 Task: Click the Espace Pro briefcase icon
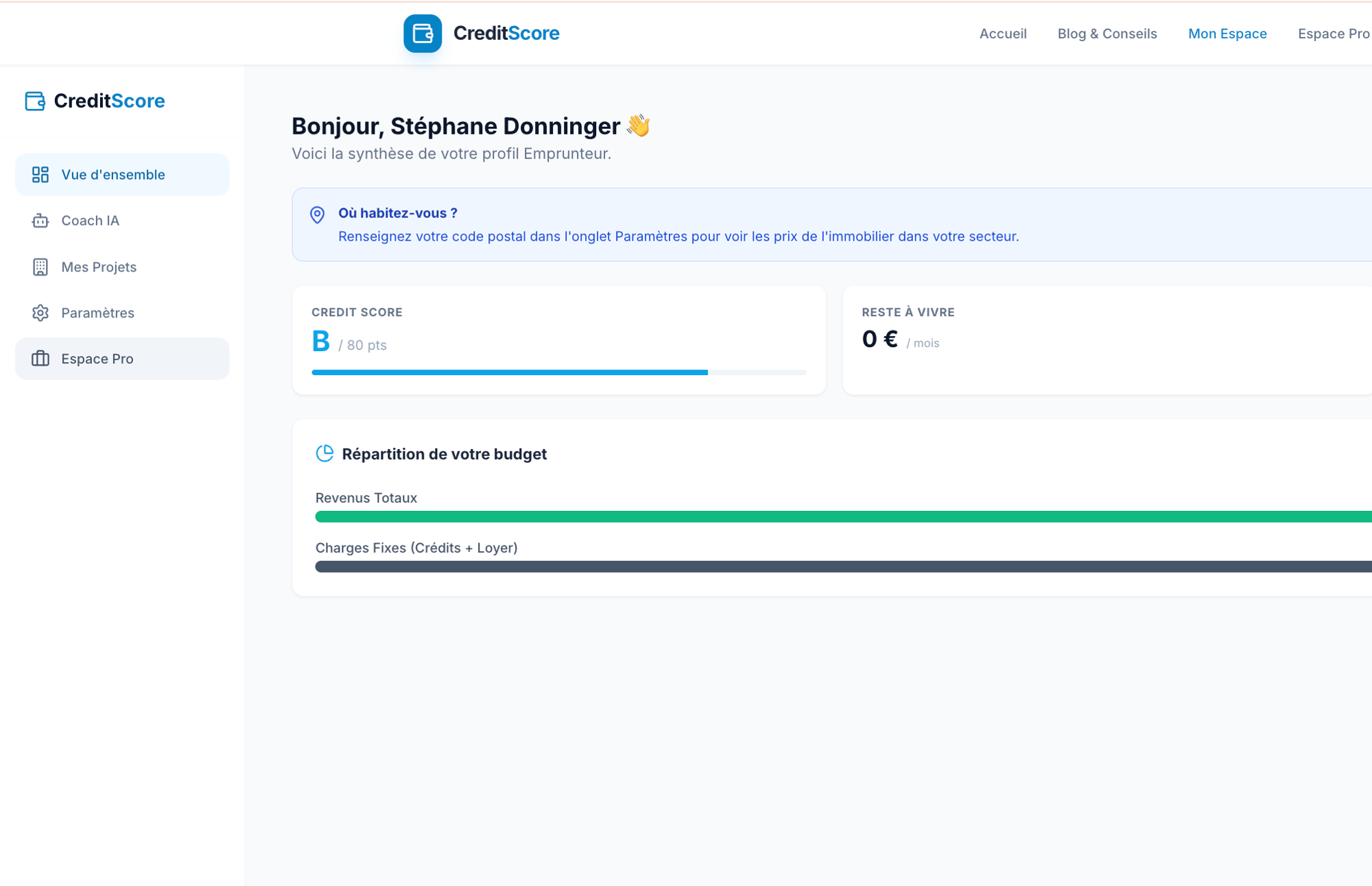[x=40, y=359]
